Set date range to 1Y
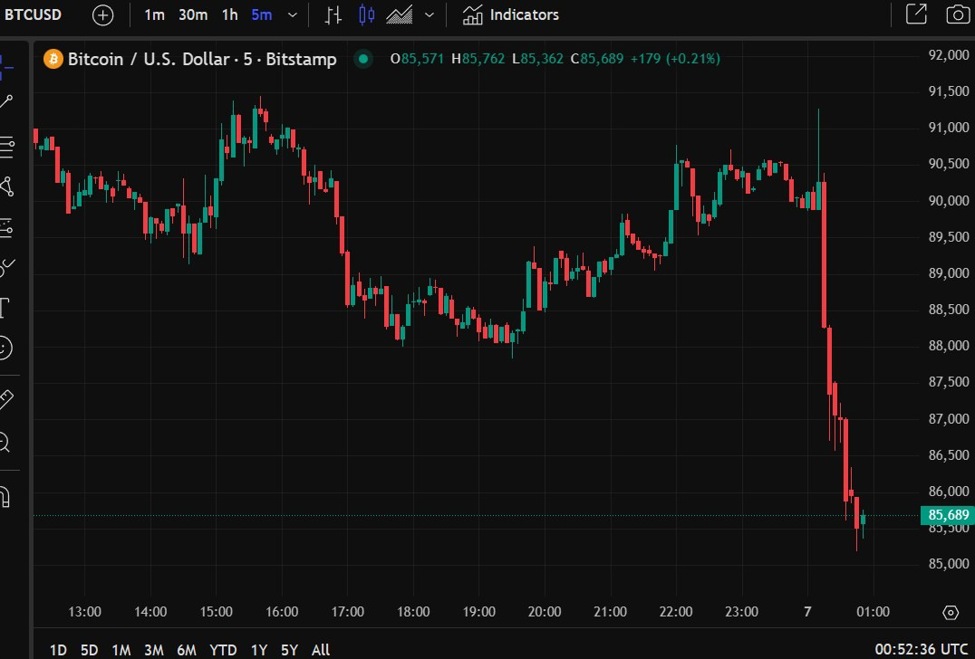The image size is (975, 659). click(x=259, y=650)
